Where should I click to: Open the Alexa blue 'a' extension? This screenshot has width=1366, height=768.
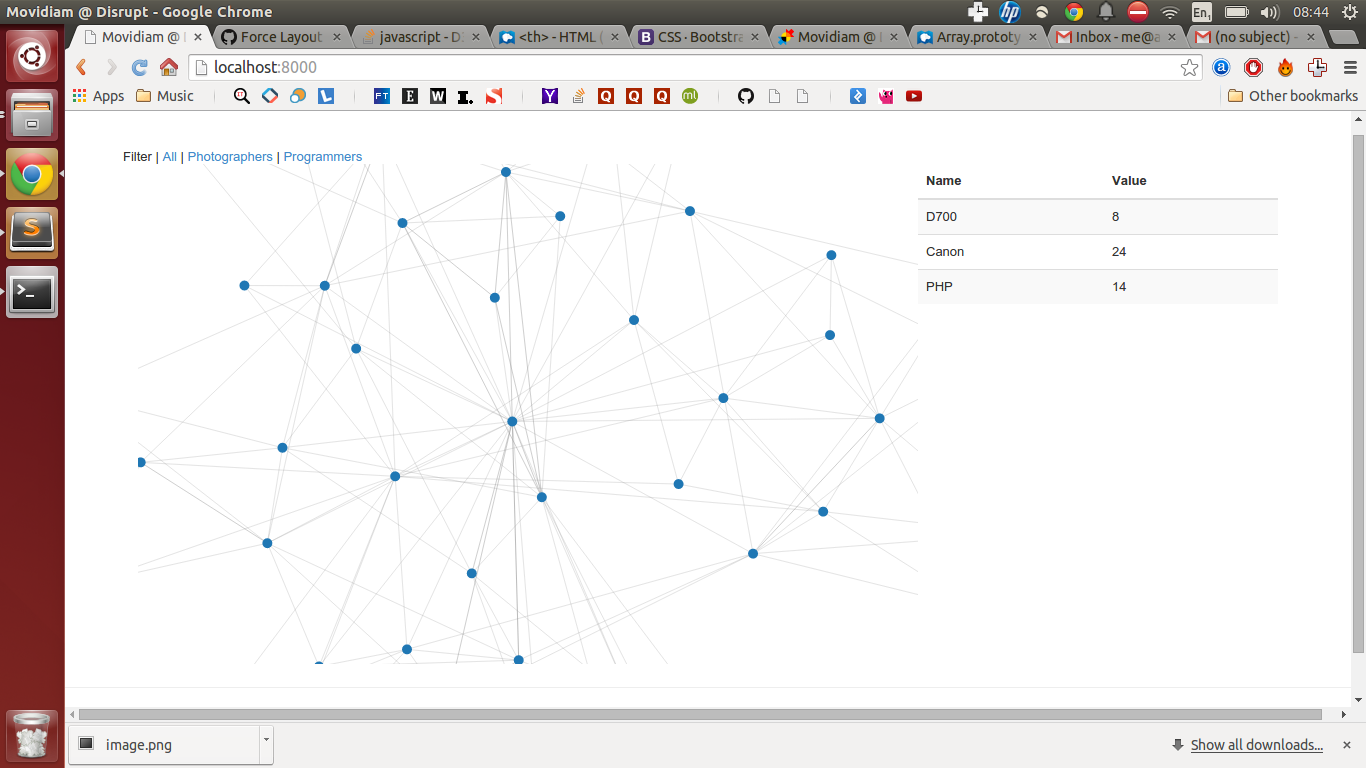[1221, 67]
